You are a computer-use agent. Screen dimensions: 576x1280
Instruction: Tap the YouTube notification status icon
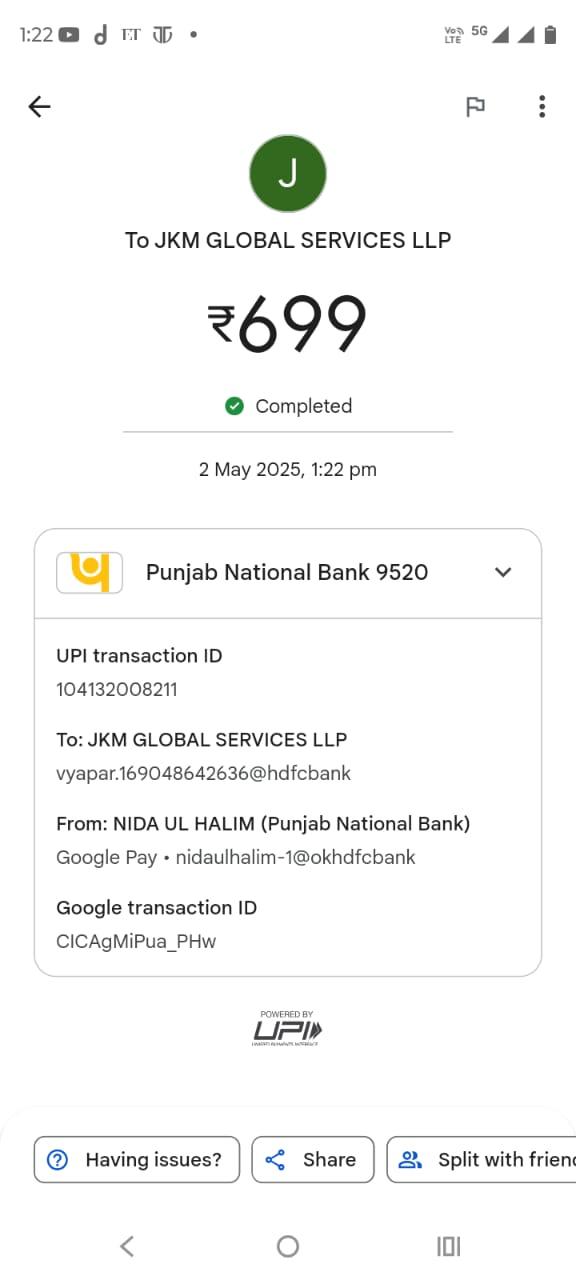pos(69,35)
